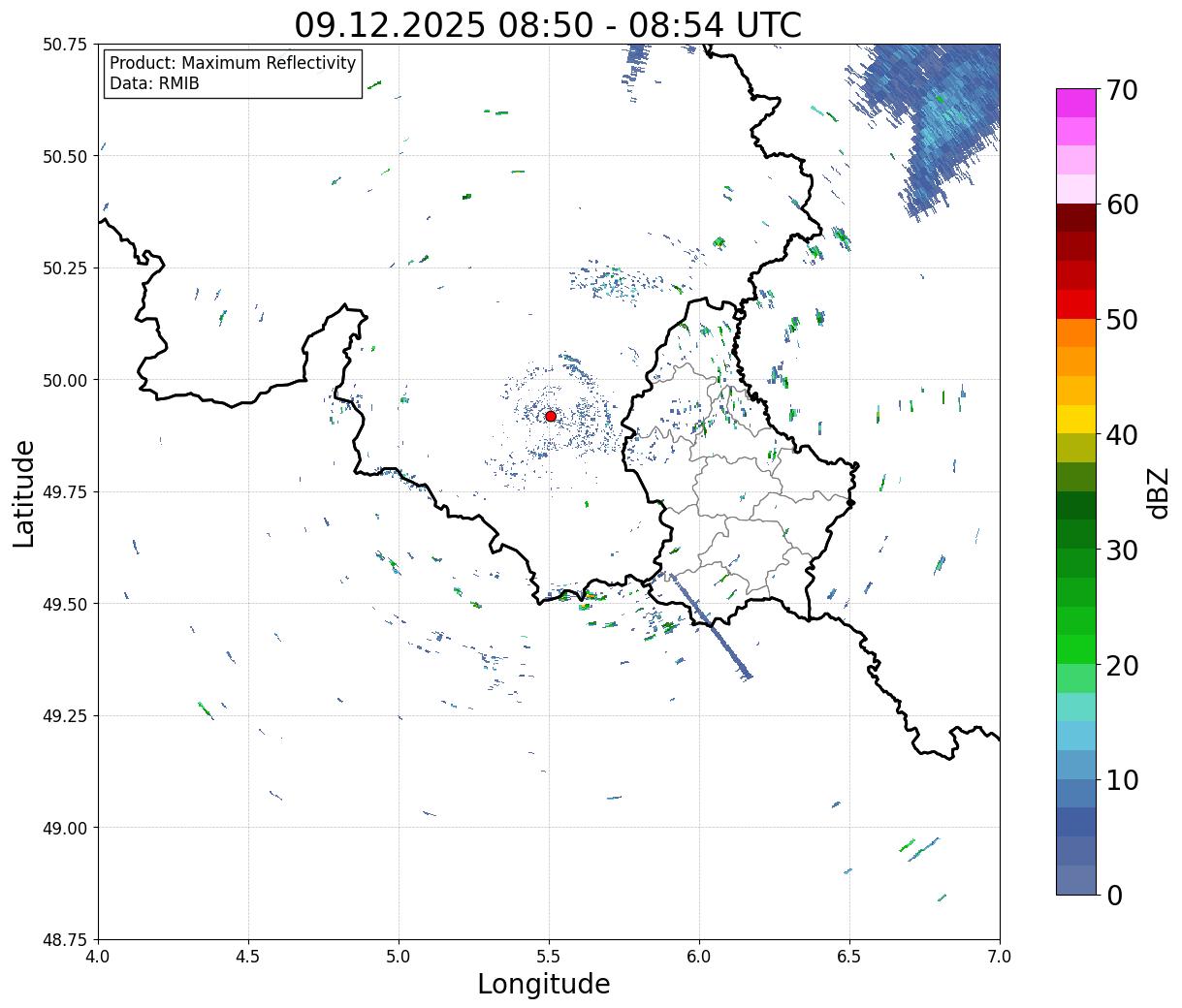1182x1008 pixels.
Task: Pick the dark maroon colorbar swatch below 60
Action: [1076, 218]
